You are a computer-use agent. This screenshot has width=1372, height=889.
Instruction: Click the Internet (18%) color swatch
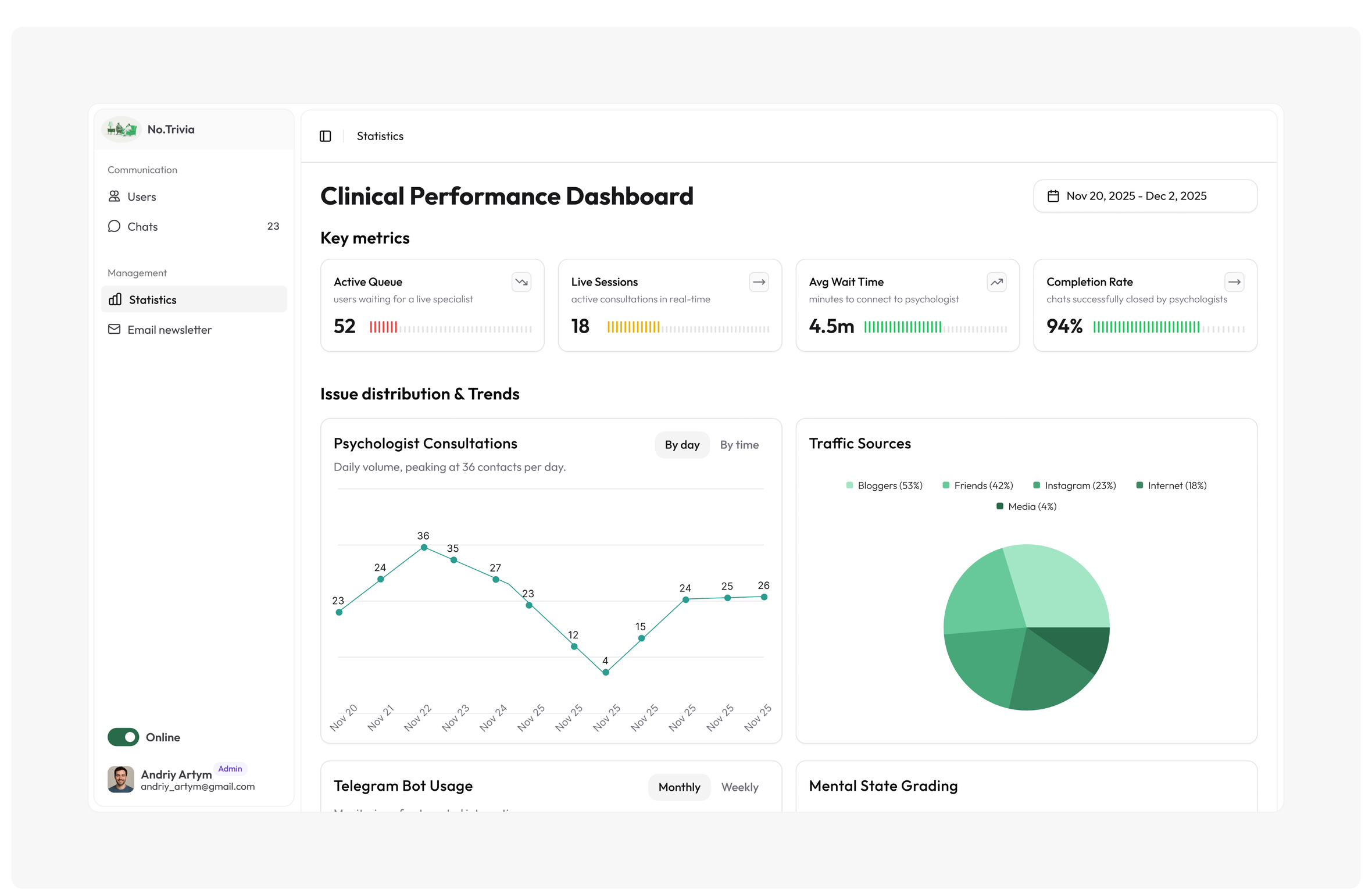coord(1139,485)
